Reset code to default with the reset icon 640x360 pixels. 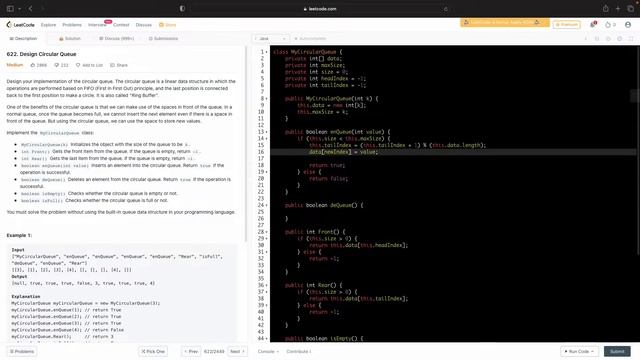(x=608, y=38)
